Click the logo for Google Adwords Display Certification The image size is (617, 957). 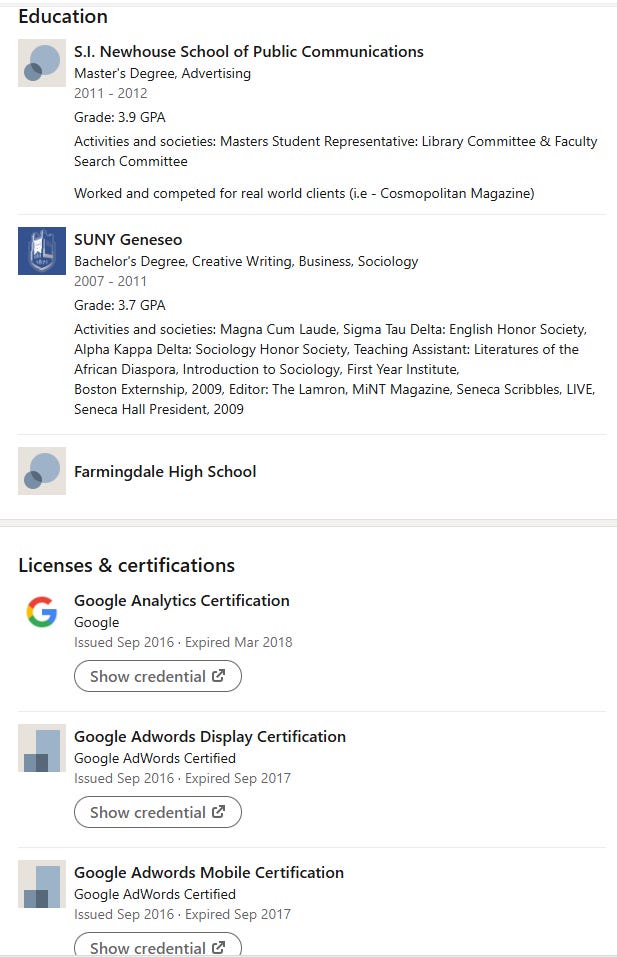[x=41, y=748]
